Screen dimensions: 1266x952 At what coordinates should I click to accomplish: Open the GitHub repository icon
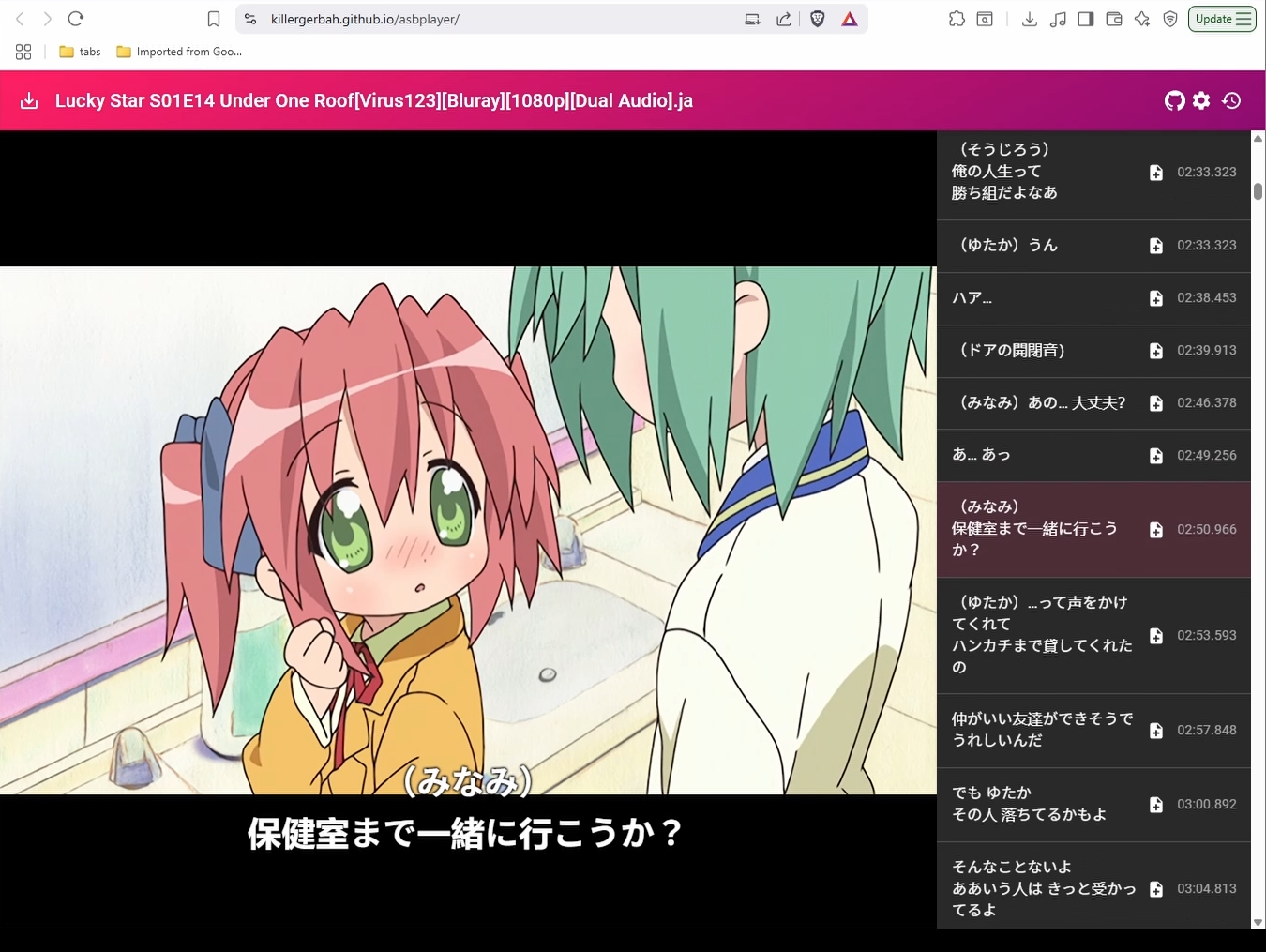1174,100
